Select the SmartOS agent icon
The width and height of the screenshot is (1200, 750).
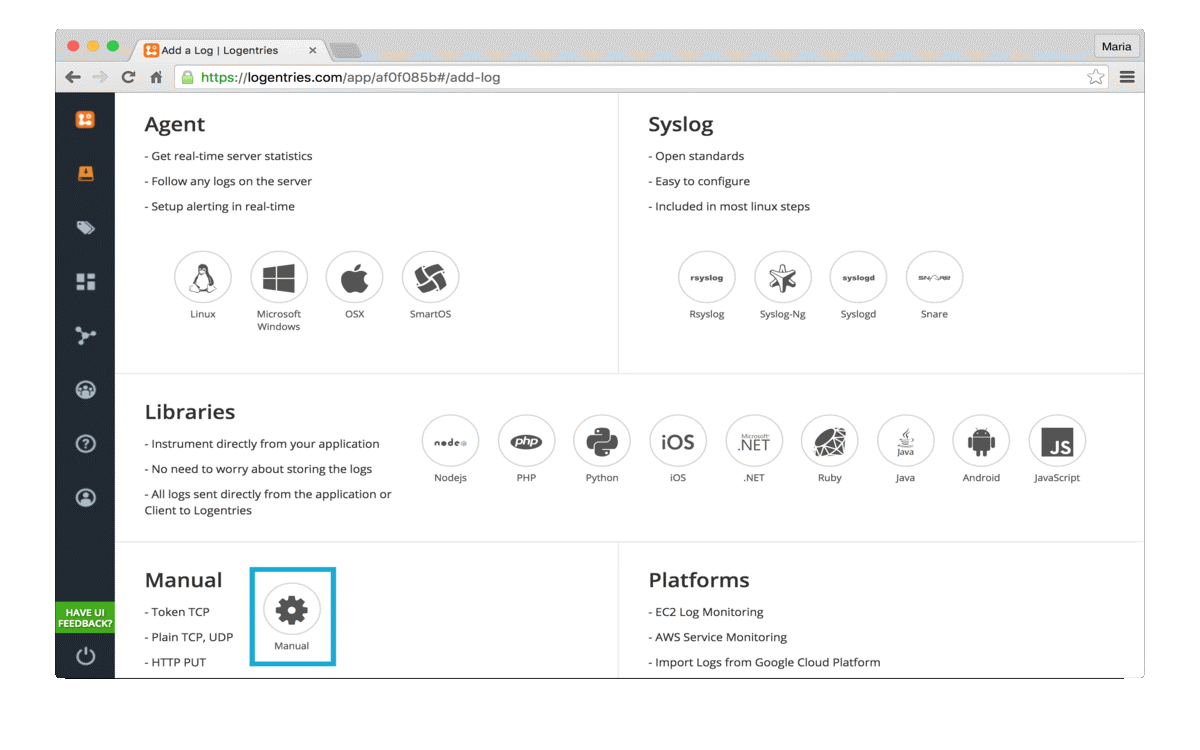coord(431,278)
